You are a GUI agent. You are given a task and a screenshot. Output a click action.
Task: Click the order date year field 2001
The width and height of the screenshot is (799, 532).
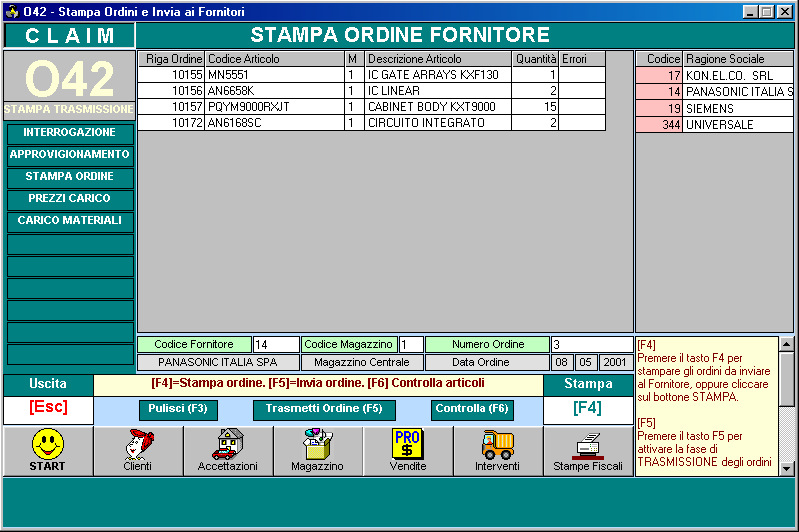[x=616, y=362]
